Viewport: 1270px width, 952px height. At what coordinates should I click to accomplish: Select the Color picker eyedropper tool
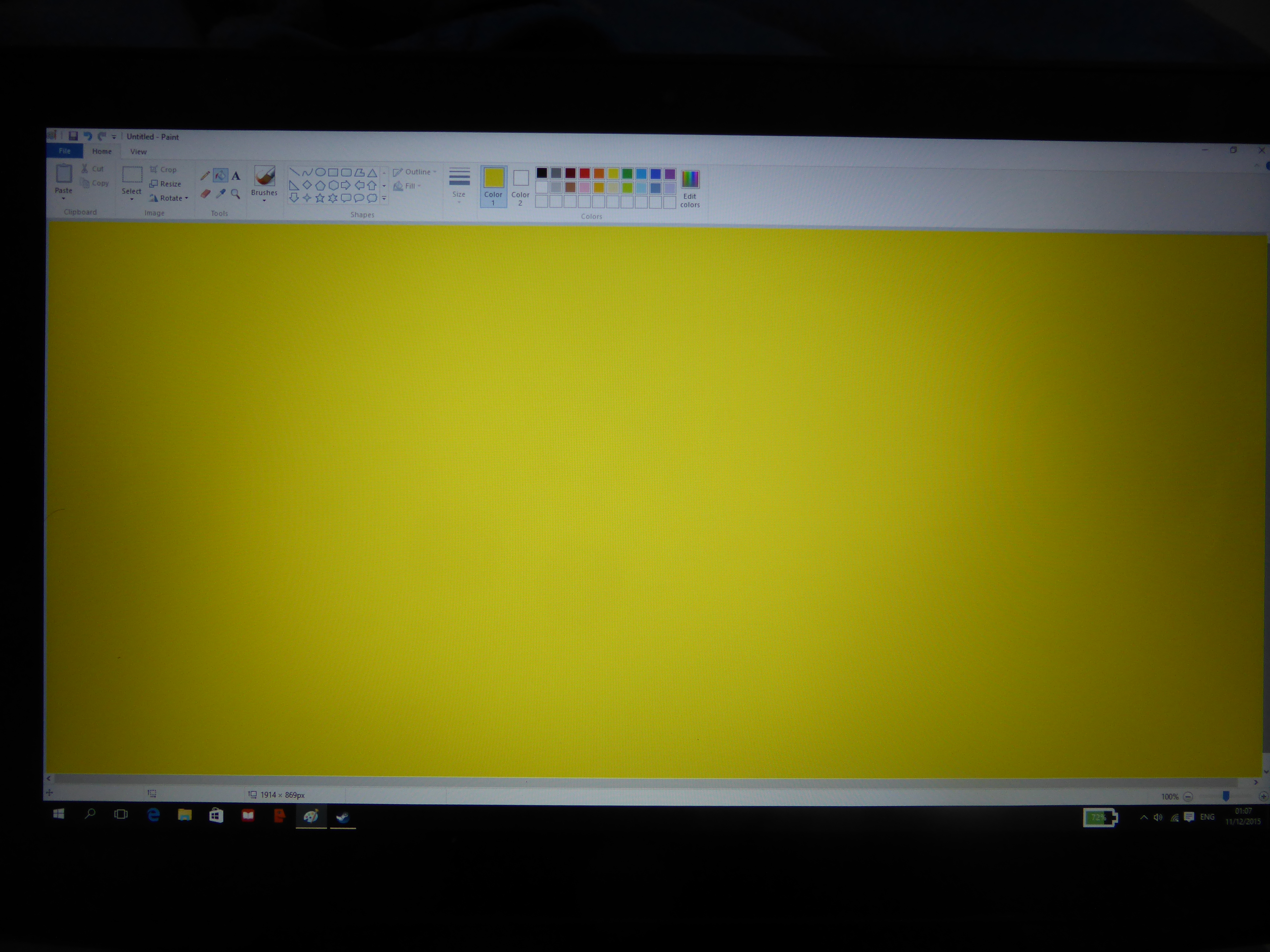click(220, 194)
